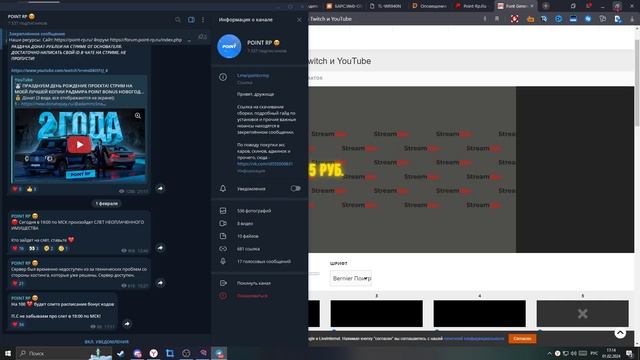Toggle the Telegram side panel icon

point(191,20)
